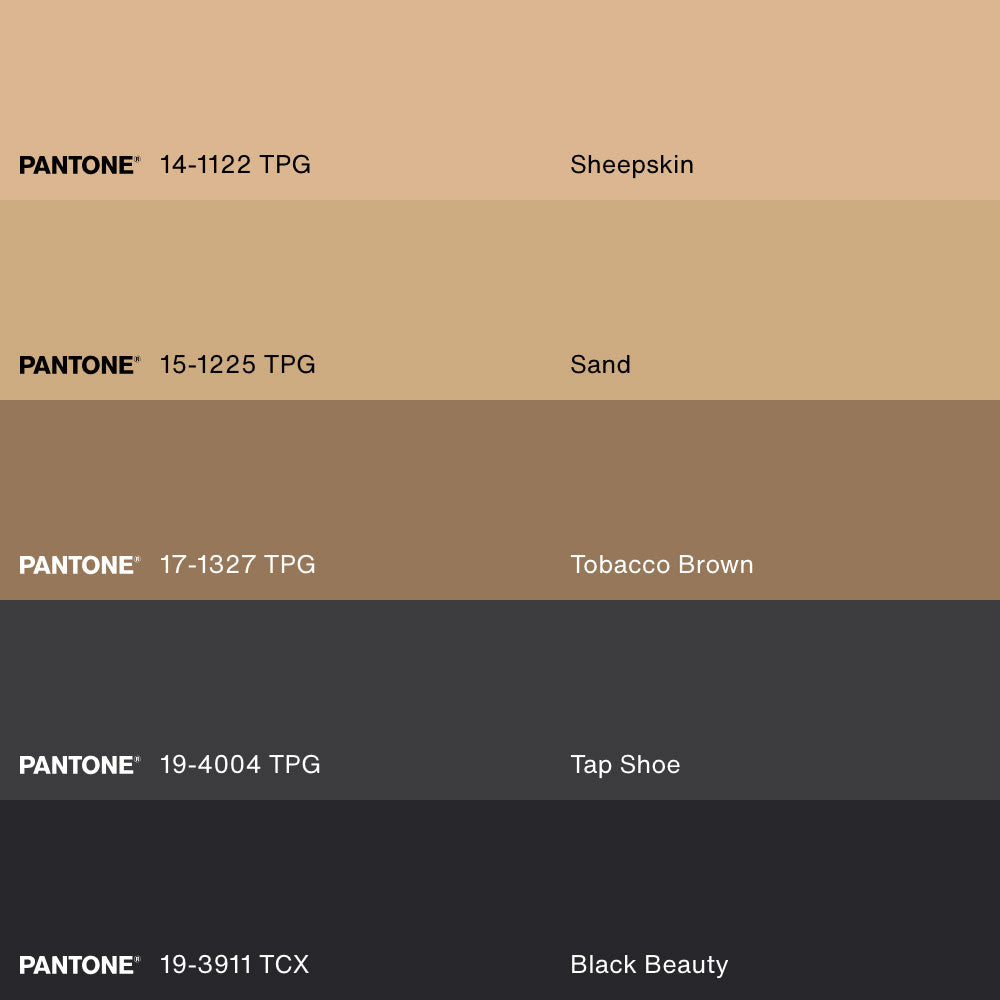The width and height of the screenshot is (1000, 1000).
Task: Click the Tobacco Brown color name
Action: point(661,564)
